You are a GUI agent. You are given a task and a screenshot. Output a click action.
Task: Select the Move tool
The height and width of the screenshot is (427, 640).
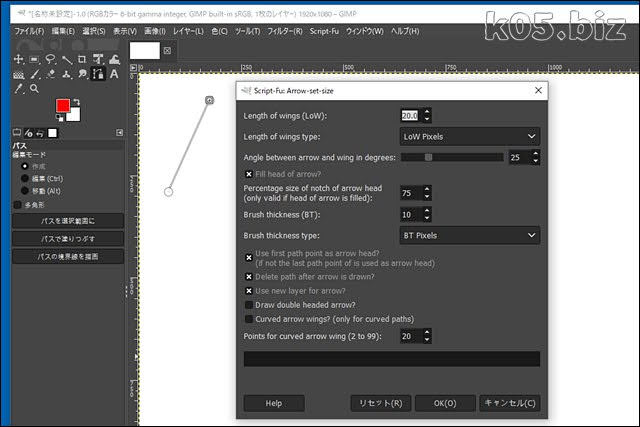(18, 60)
